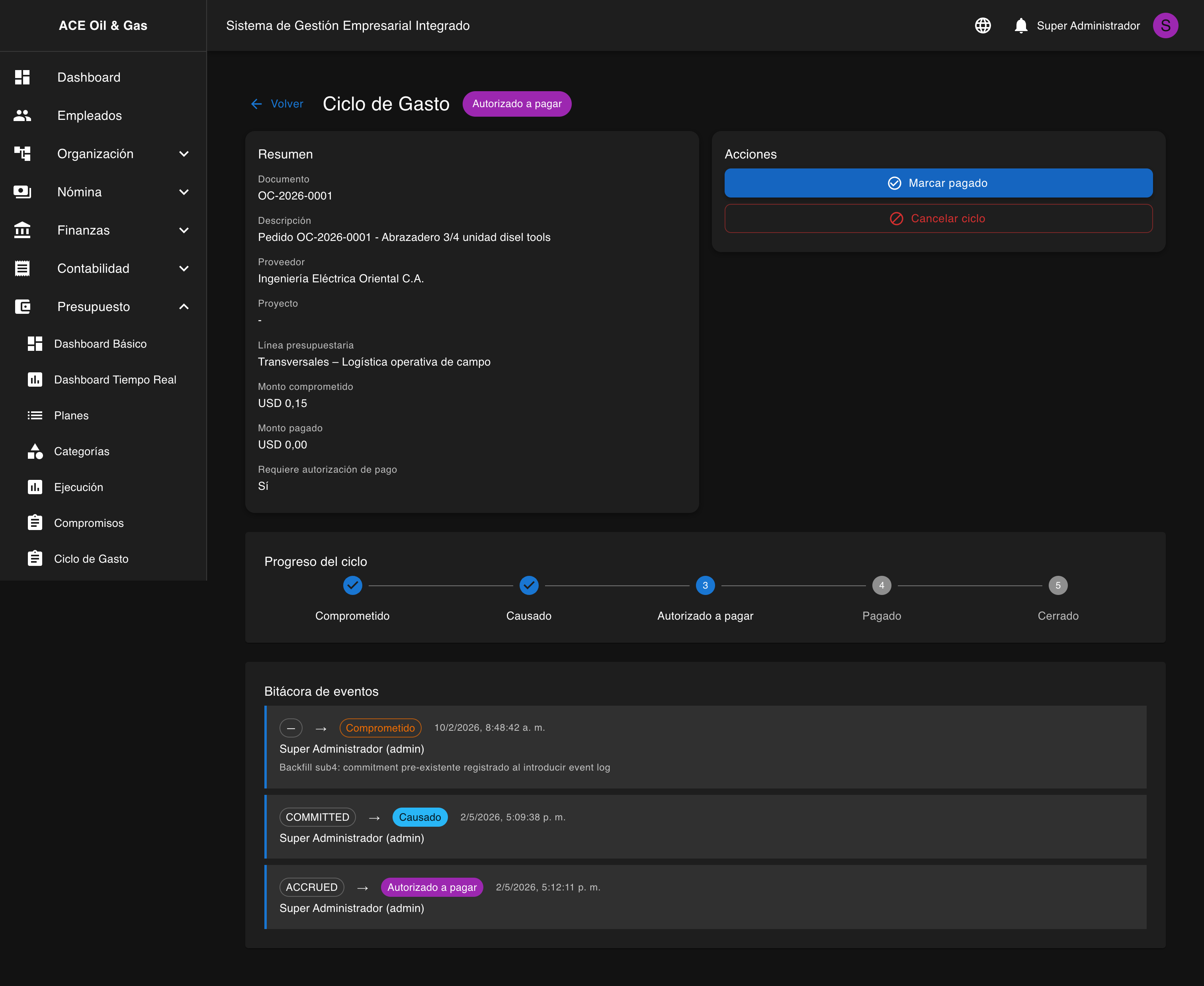Click the purple Autorizado a pagar log chip
Image resolution: width=1204 pixels, height=986 pixels.
click(432, 887)
